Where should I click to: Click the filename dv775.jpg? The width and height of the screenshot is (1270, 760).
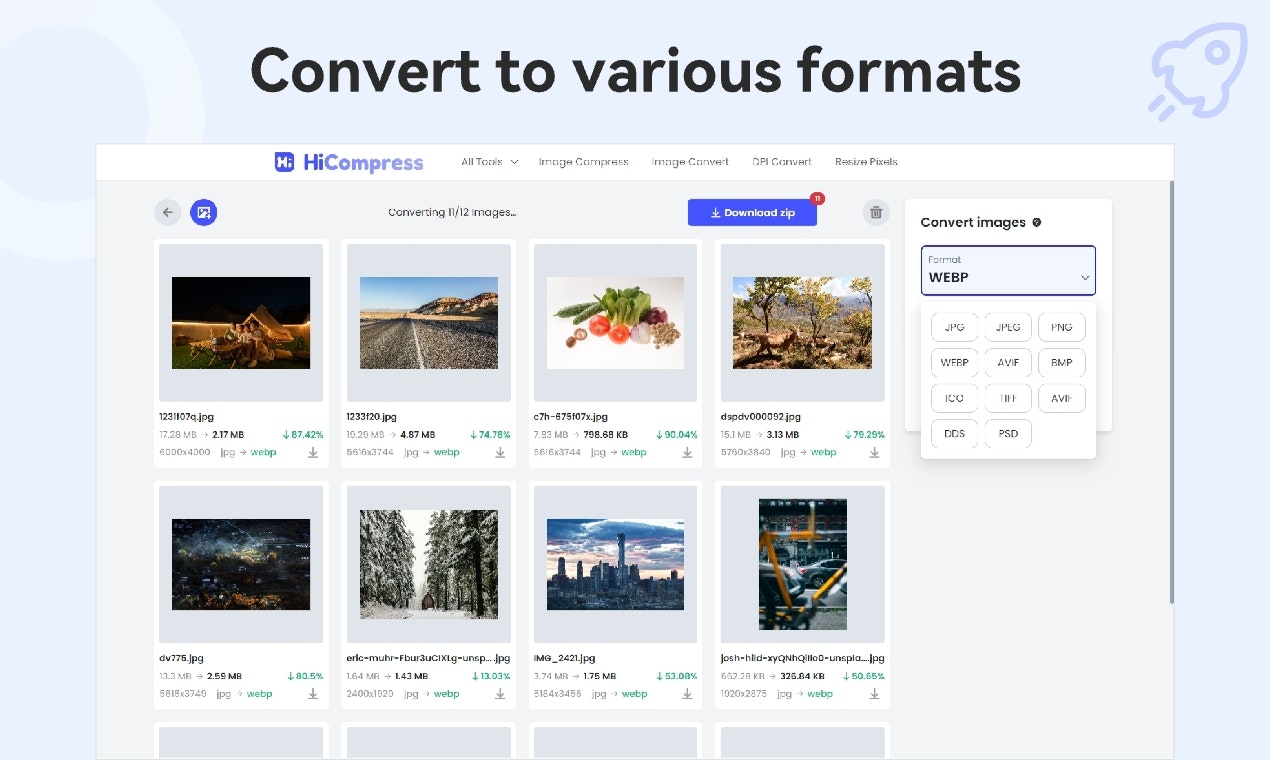(182, 658)
